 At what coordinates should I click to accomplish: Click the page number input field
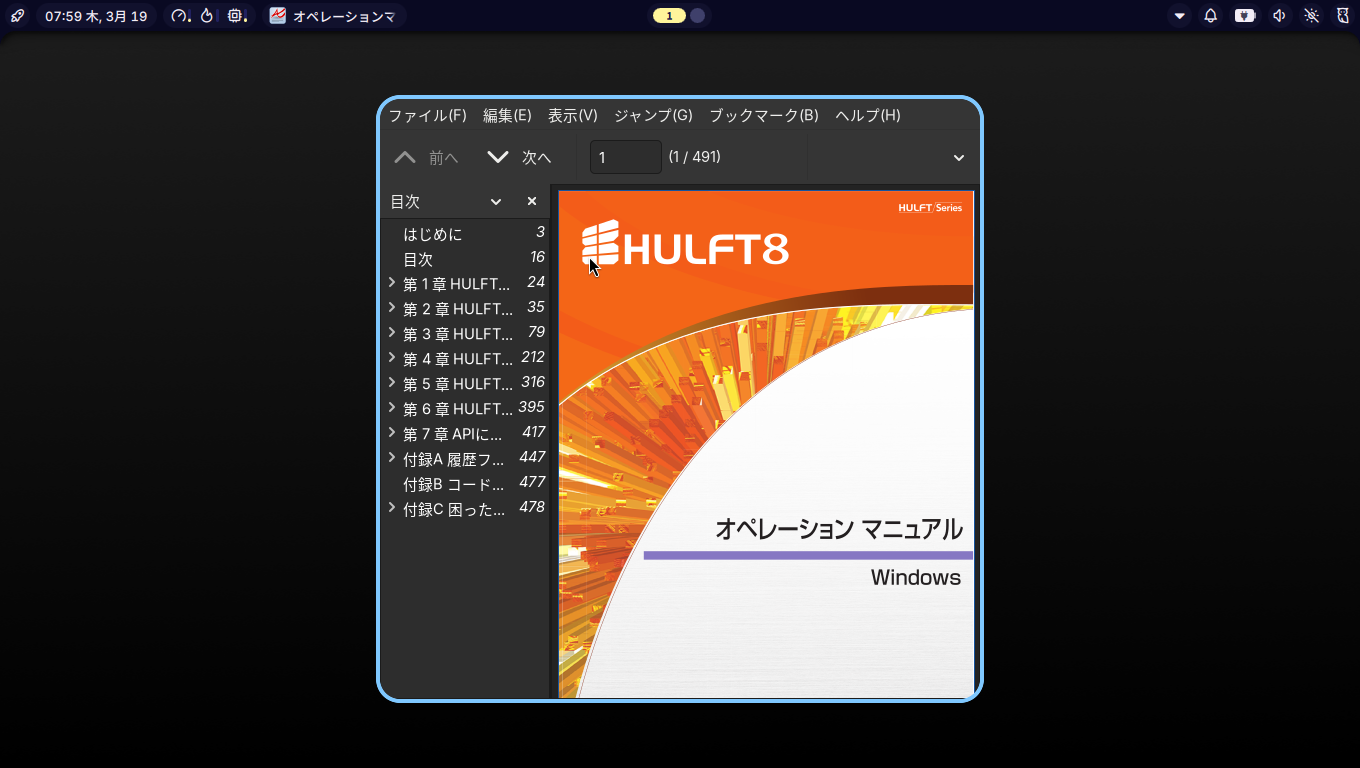pos(626,157)
